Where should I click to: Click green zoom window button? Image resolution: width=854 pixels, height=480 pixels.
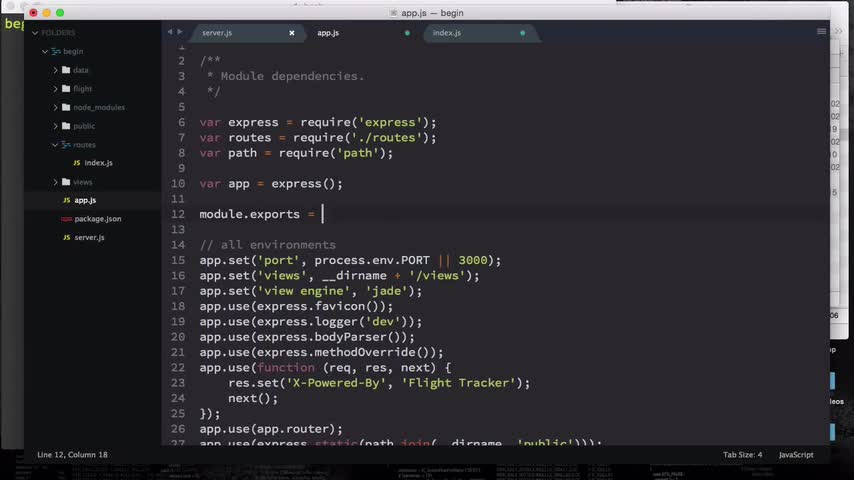click(60, 13)
